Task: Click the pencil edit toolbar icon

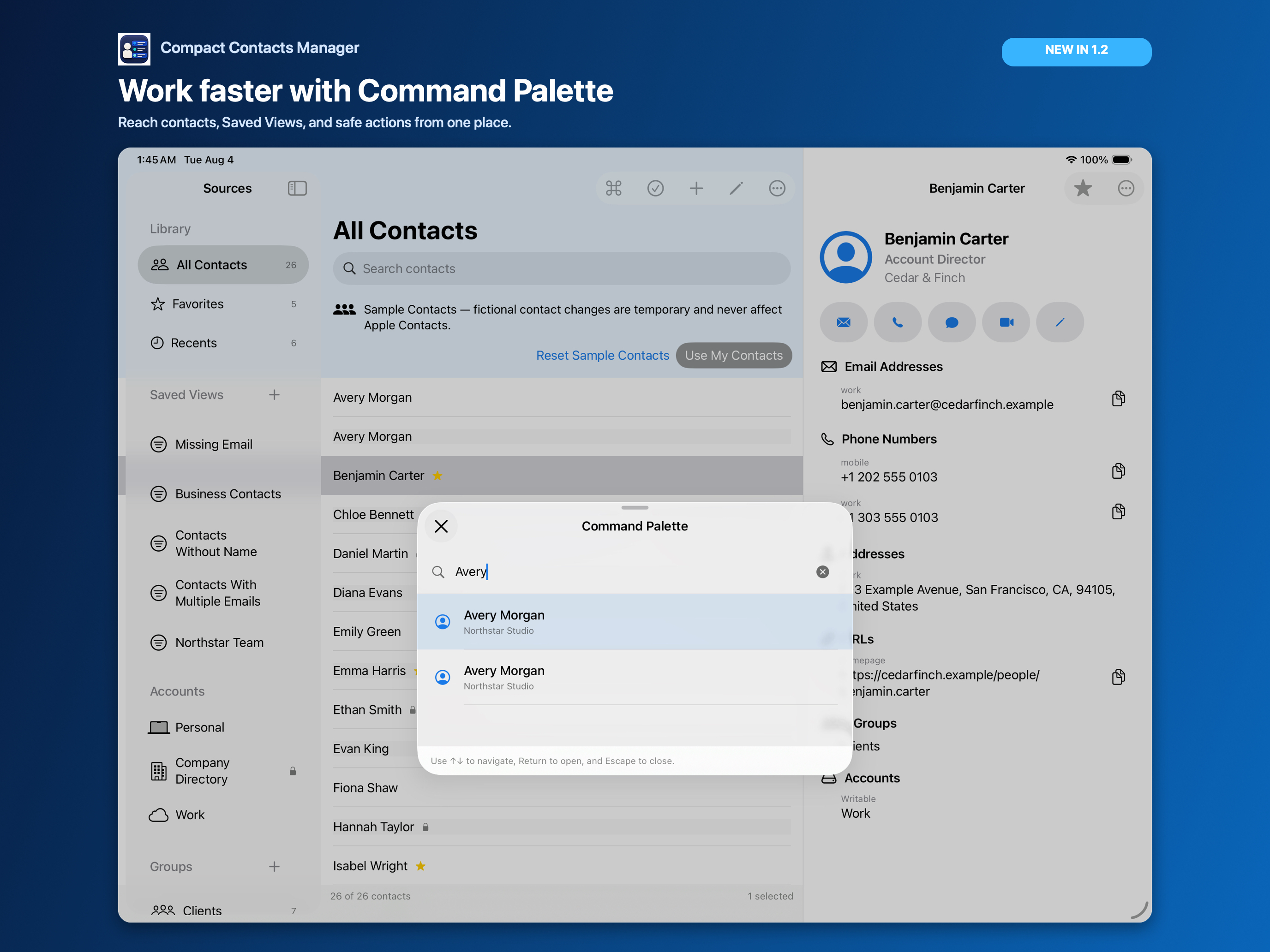Action: [736, 188]
